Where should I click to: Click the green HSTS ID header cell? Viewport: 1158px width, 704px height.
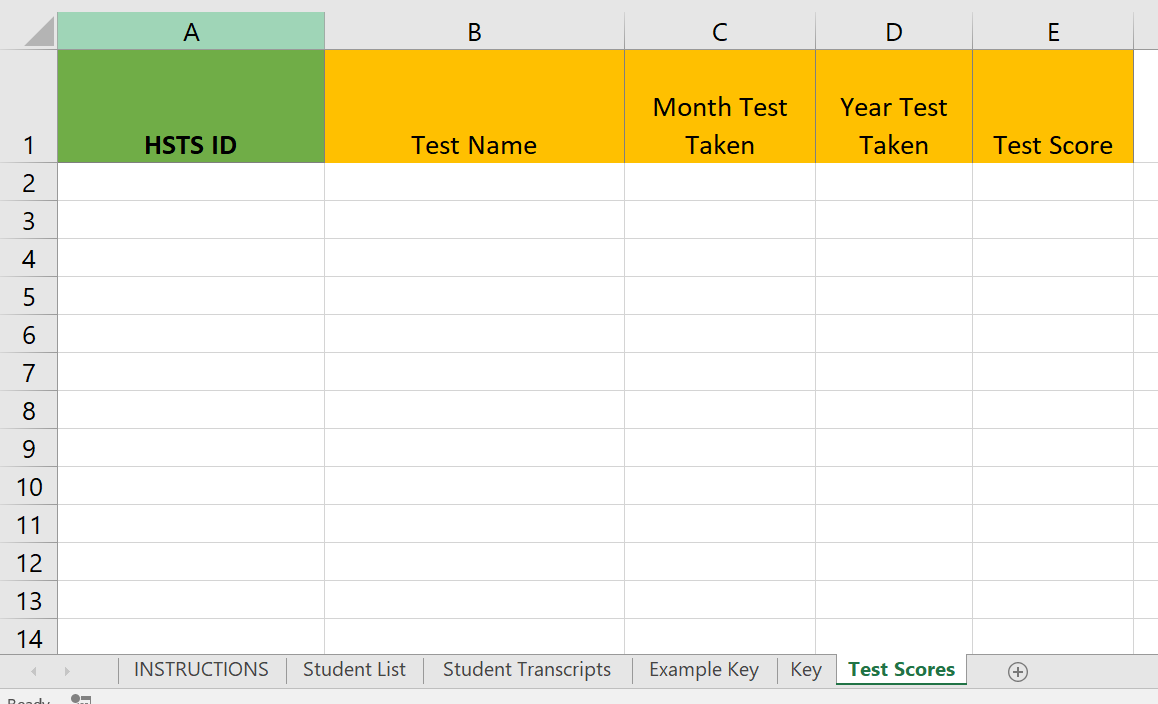[191, 107]
